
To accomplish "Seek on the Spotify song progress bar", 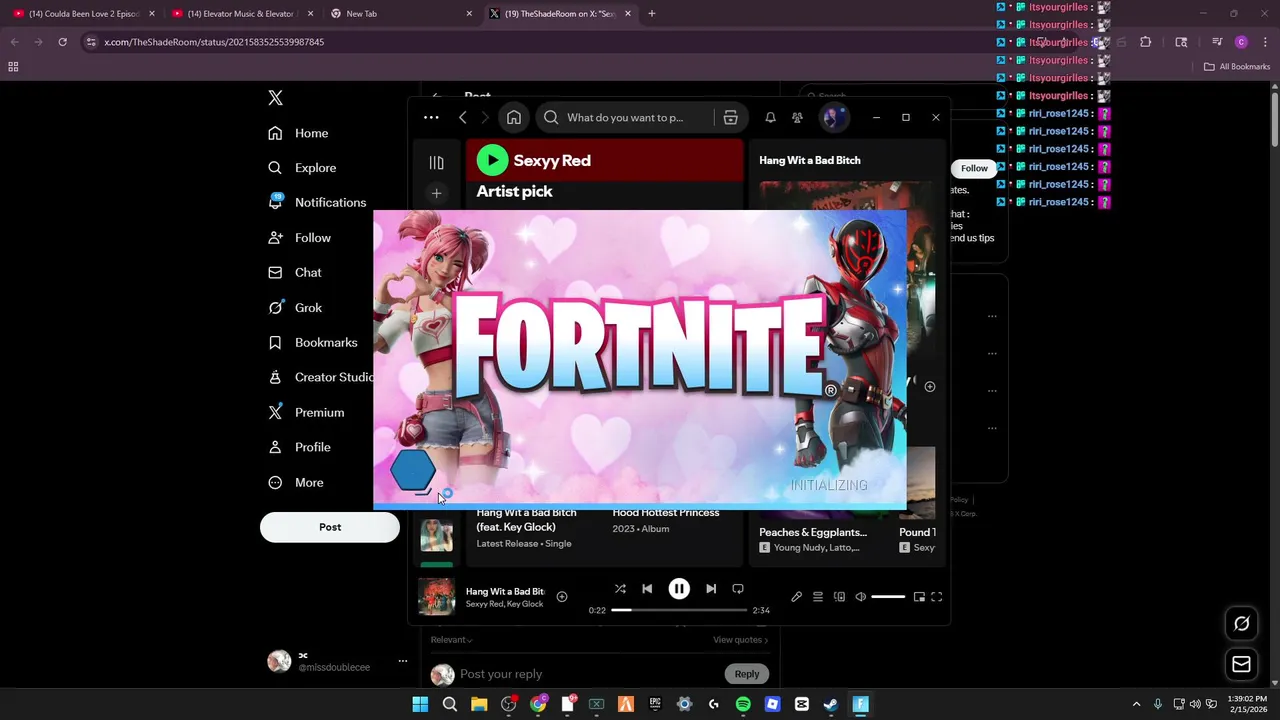I will (x=679, y=610).
